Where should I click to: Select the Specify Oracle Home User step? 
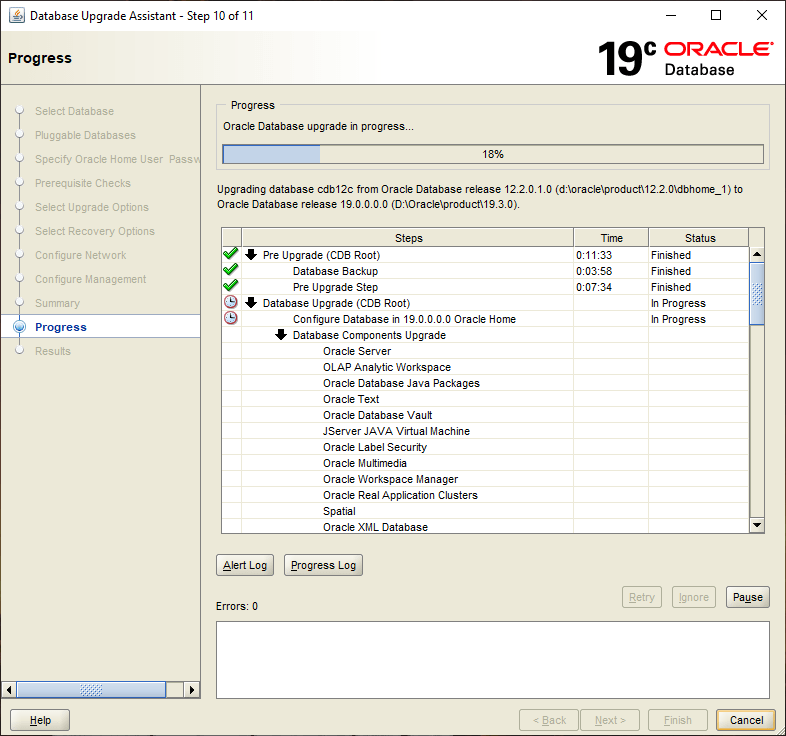pos(117,159)
